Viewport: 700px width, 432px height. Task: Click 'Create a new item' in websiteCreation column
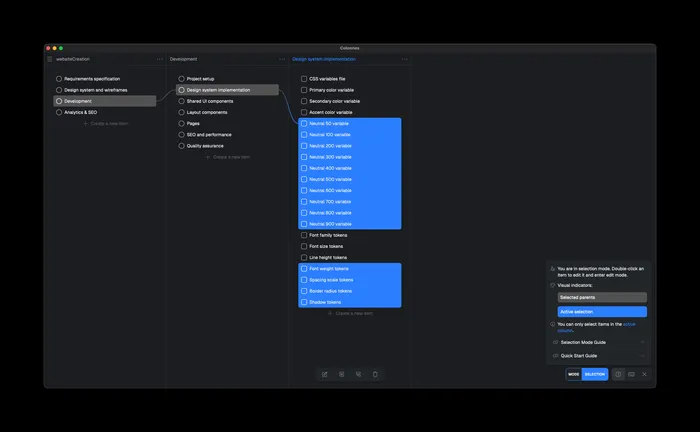pyautogui.click(x=106, y=124)
